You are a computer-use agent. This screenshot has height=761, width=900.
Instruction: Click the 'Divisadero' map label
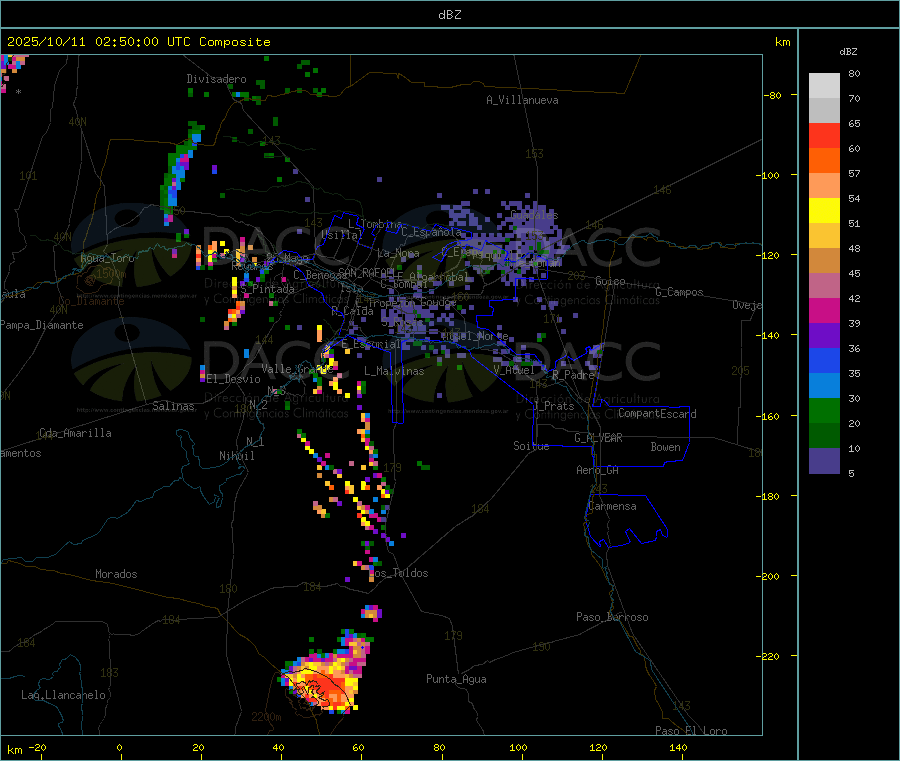point(216,79)
